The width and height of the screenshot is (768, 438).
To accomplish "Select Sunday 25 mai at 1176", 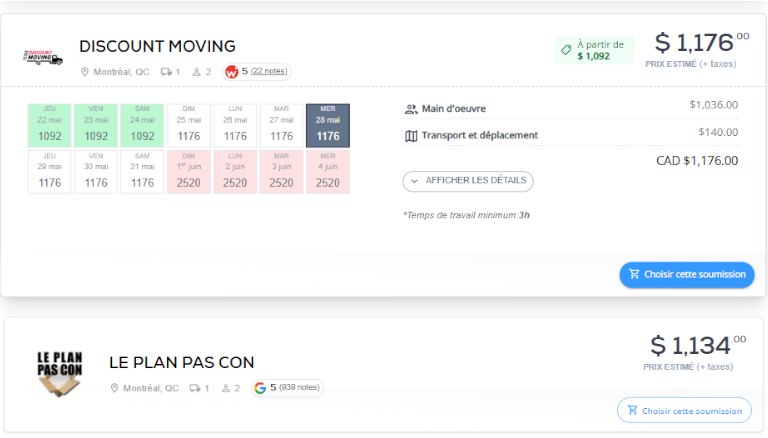I will (189, 125).
